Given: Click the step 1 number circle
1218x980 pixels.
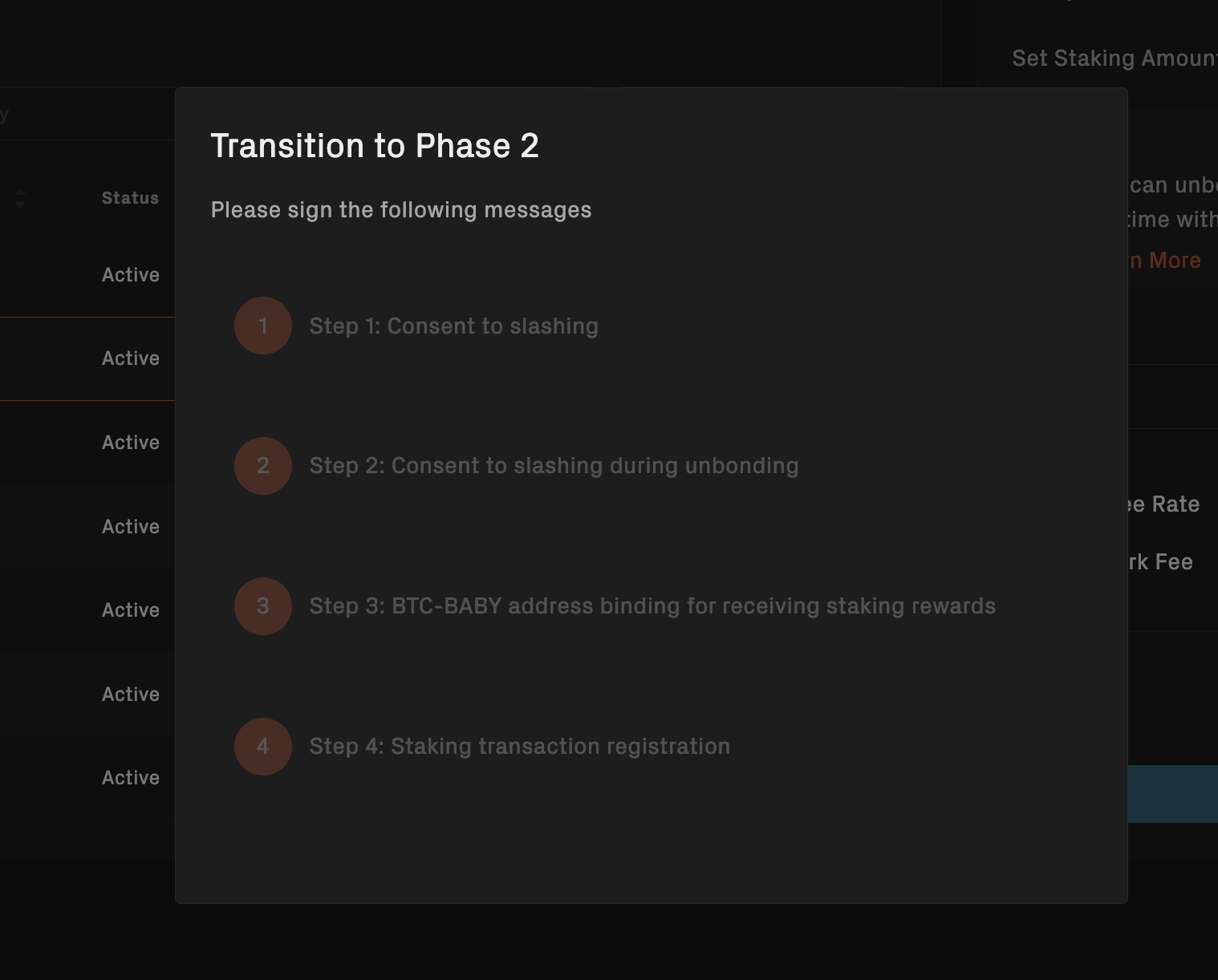Looking at the screenshot, I should [262, 326].
